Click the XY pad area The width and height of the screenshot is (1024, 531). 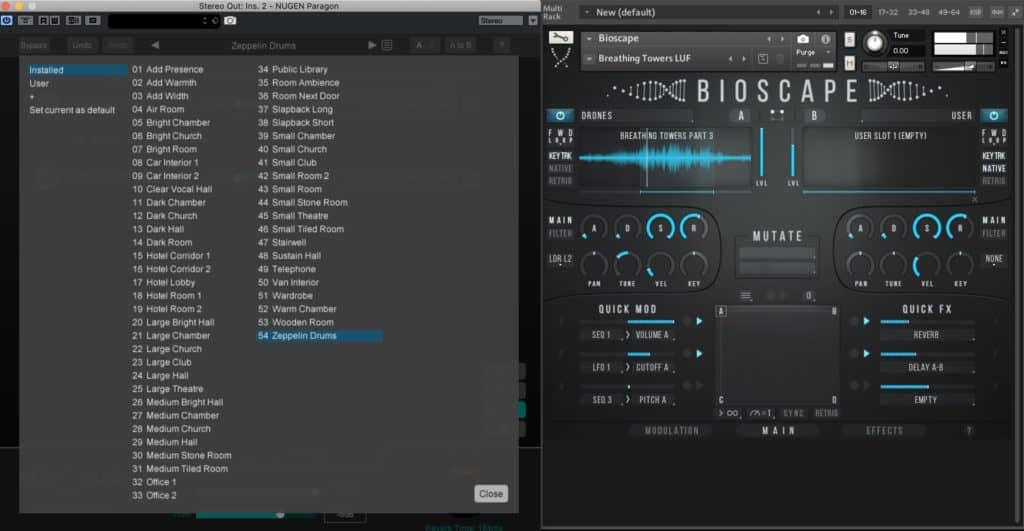[x=777, y=357]
